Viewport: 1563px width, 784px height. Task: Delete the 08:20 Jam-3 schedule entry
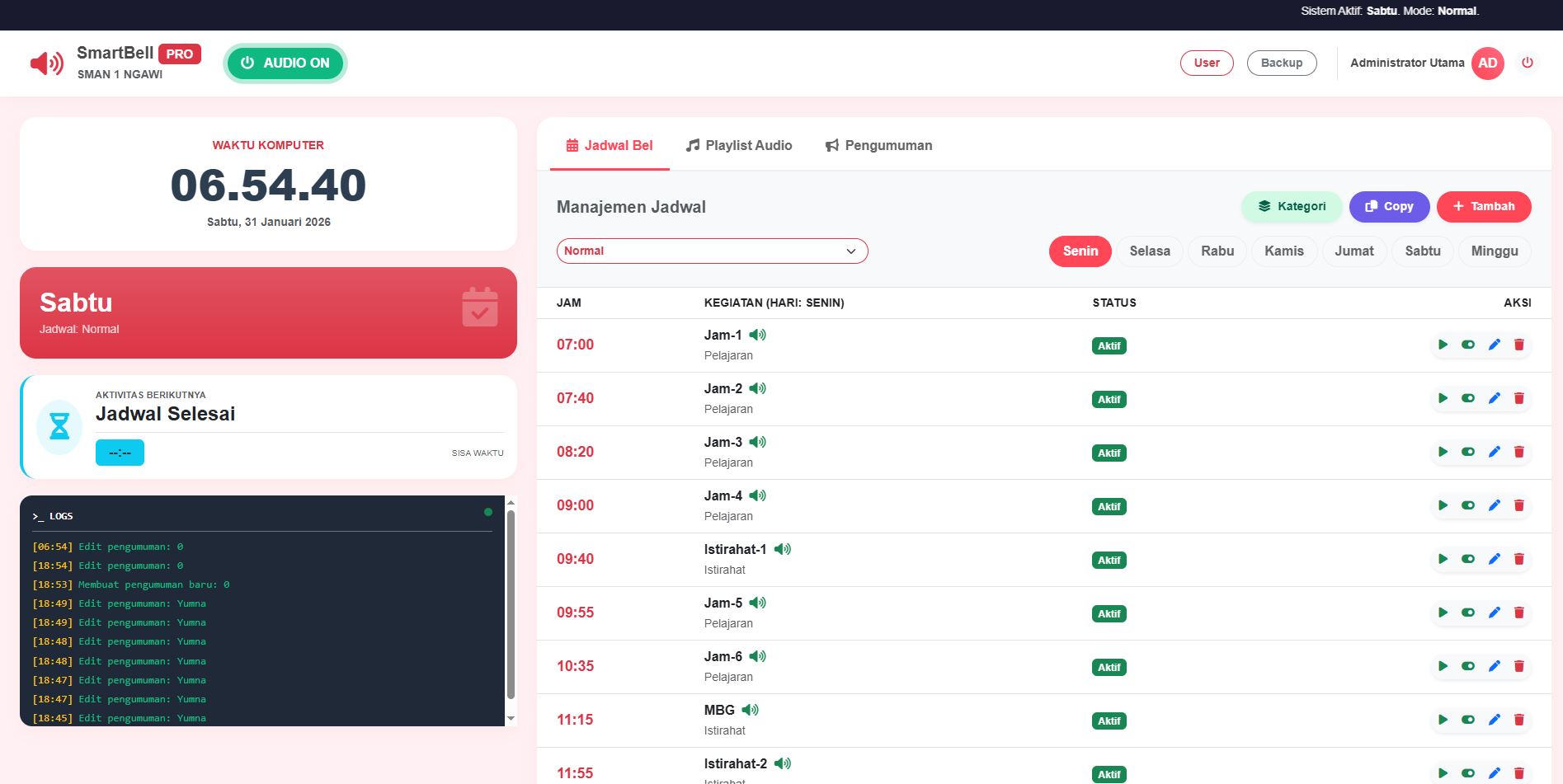(1518, 452)
